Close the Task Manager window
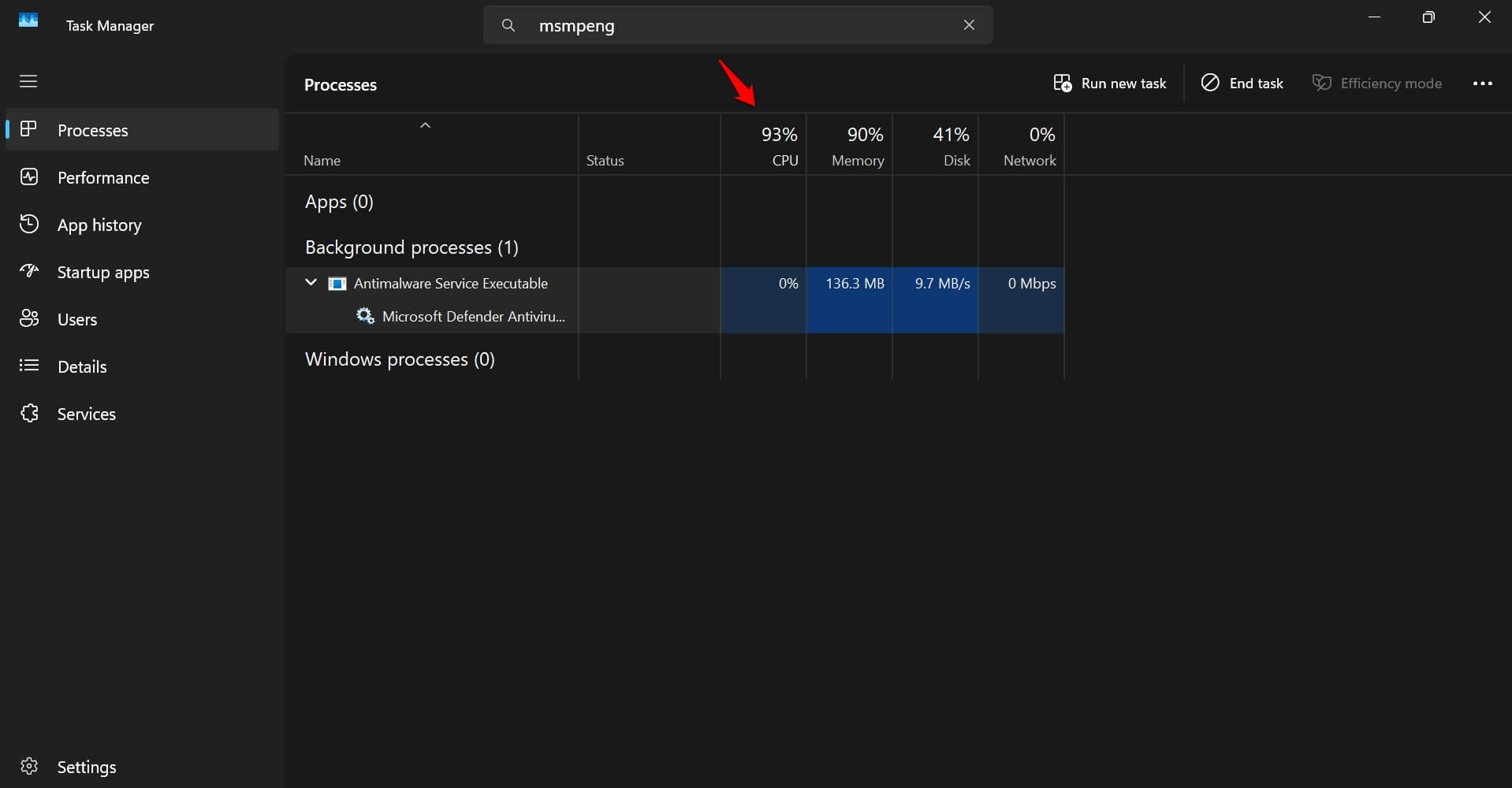1512x788 pixels. coord(1484,17)
